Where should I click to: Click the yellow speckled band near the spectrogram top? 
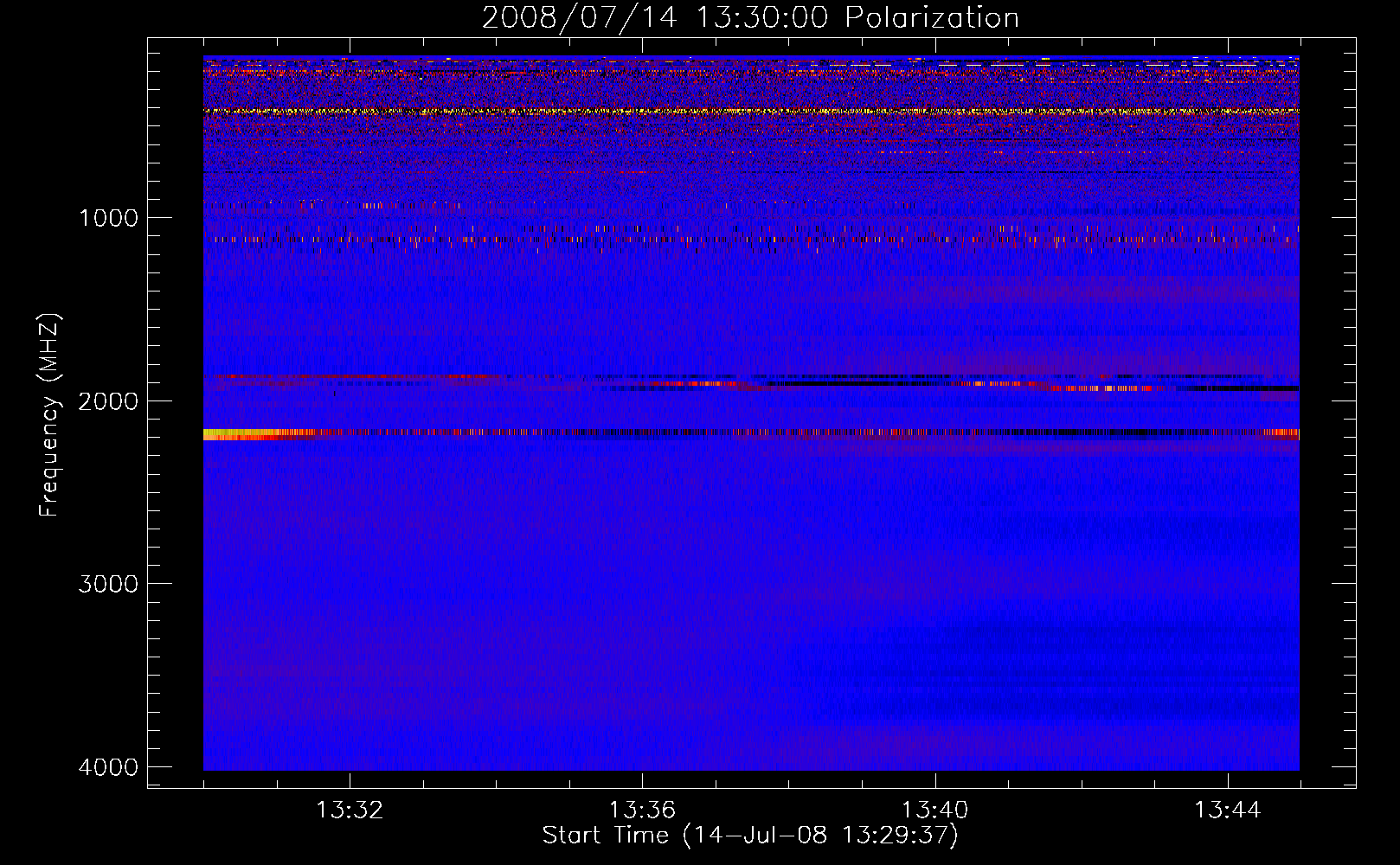pos(751,112)
